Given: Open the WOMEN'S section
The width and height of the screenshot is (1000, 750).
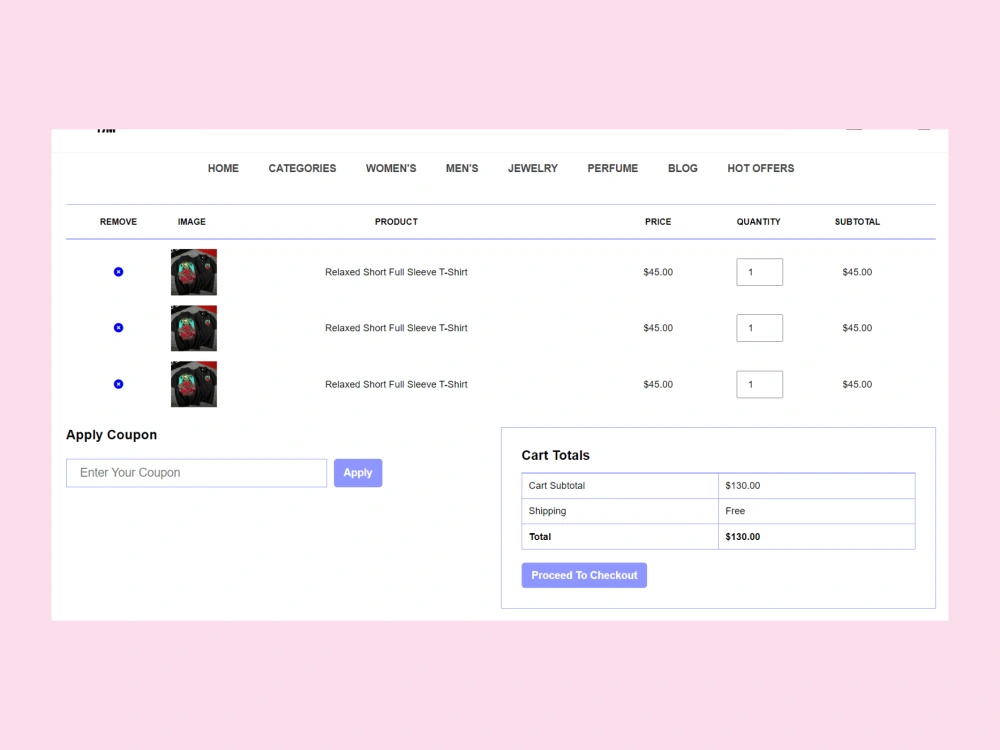Looking at the screenshot, I should [391, 168].
